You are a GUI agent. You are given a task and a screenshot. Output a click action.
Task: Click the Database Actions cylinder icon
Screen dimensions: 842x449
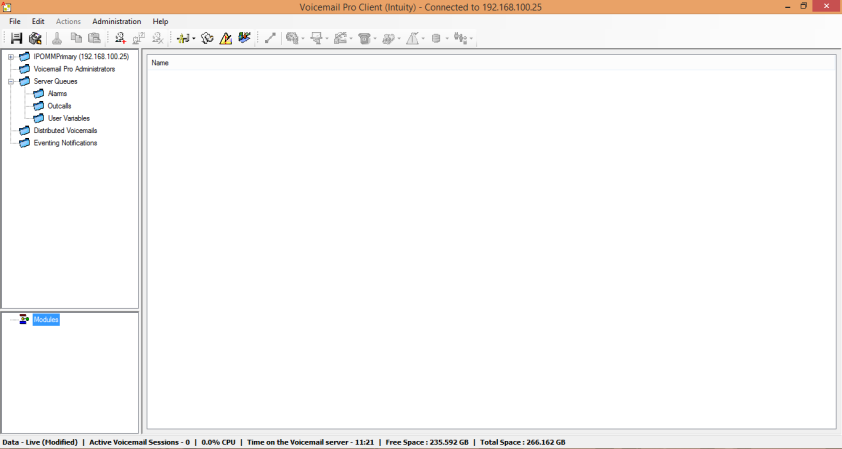(437, 38)
